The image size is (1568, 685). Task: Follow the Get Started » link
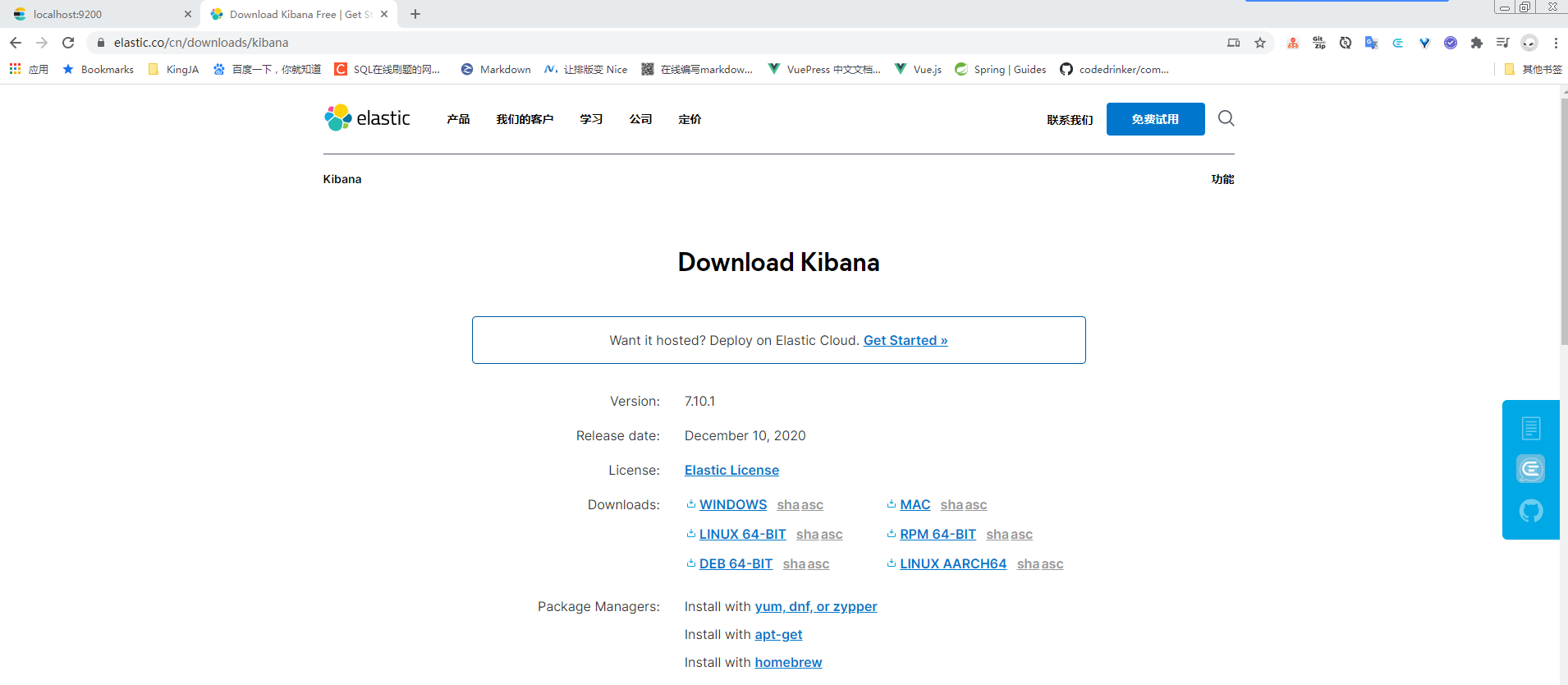(x=905, y=340)
